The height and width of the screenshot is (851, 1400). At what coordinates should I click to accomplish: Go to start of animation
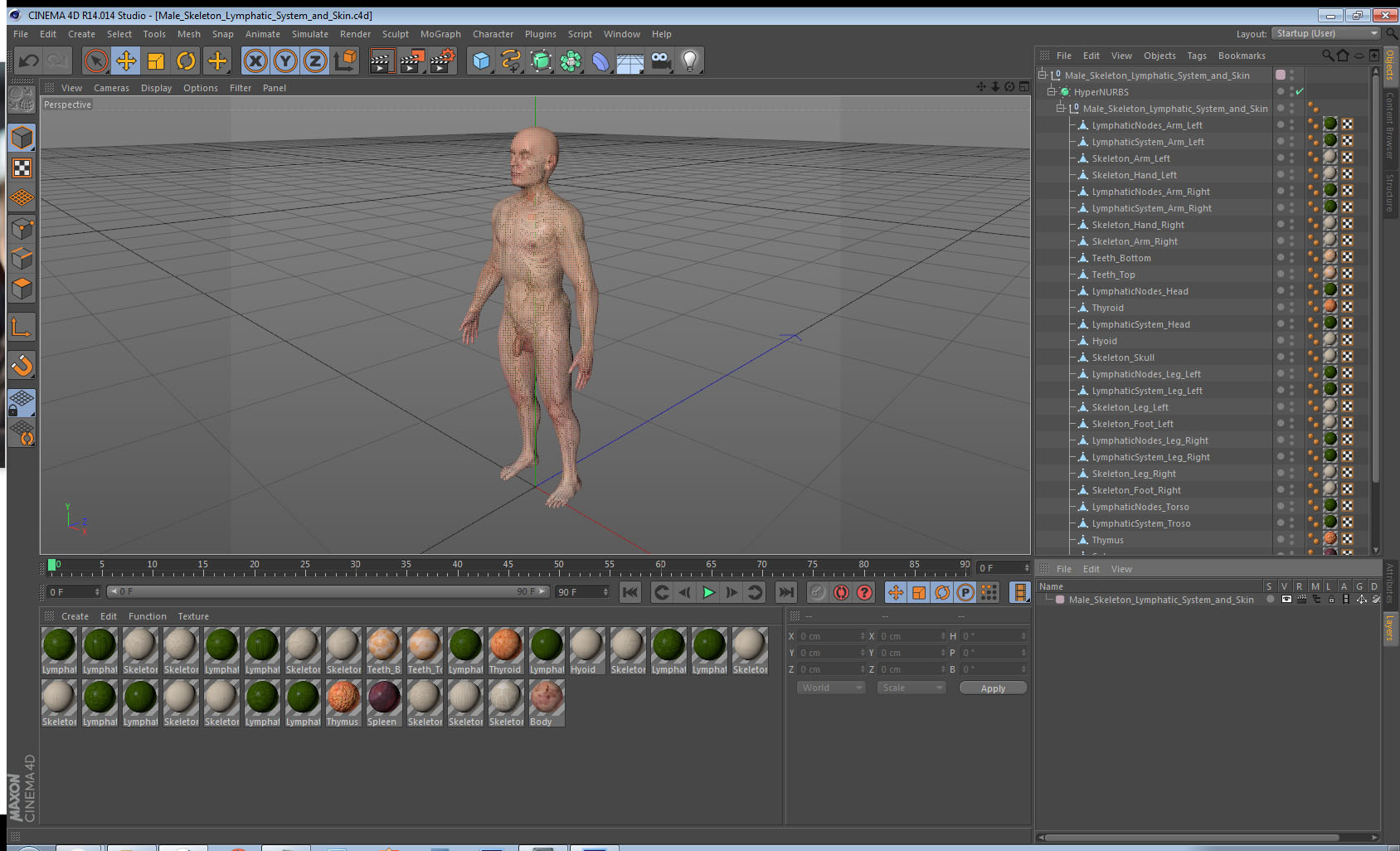630,592
